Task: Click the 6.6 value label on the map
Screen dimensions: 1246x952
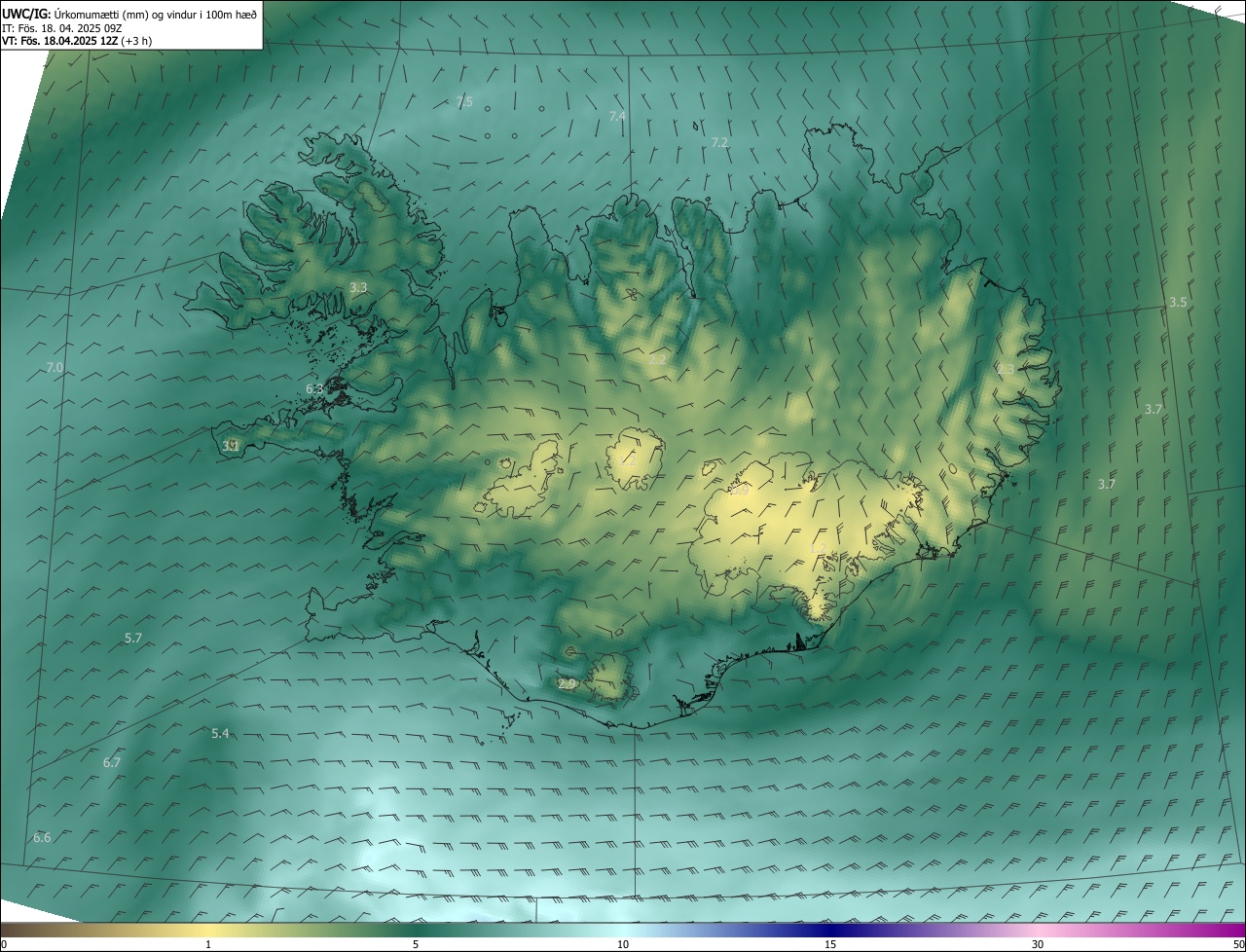Action: point(42,837)
